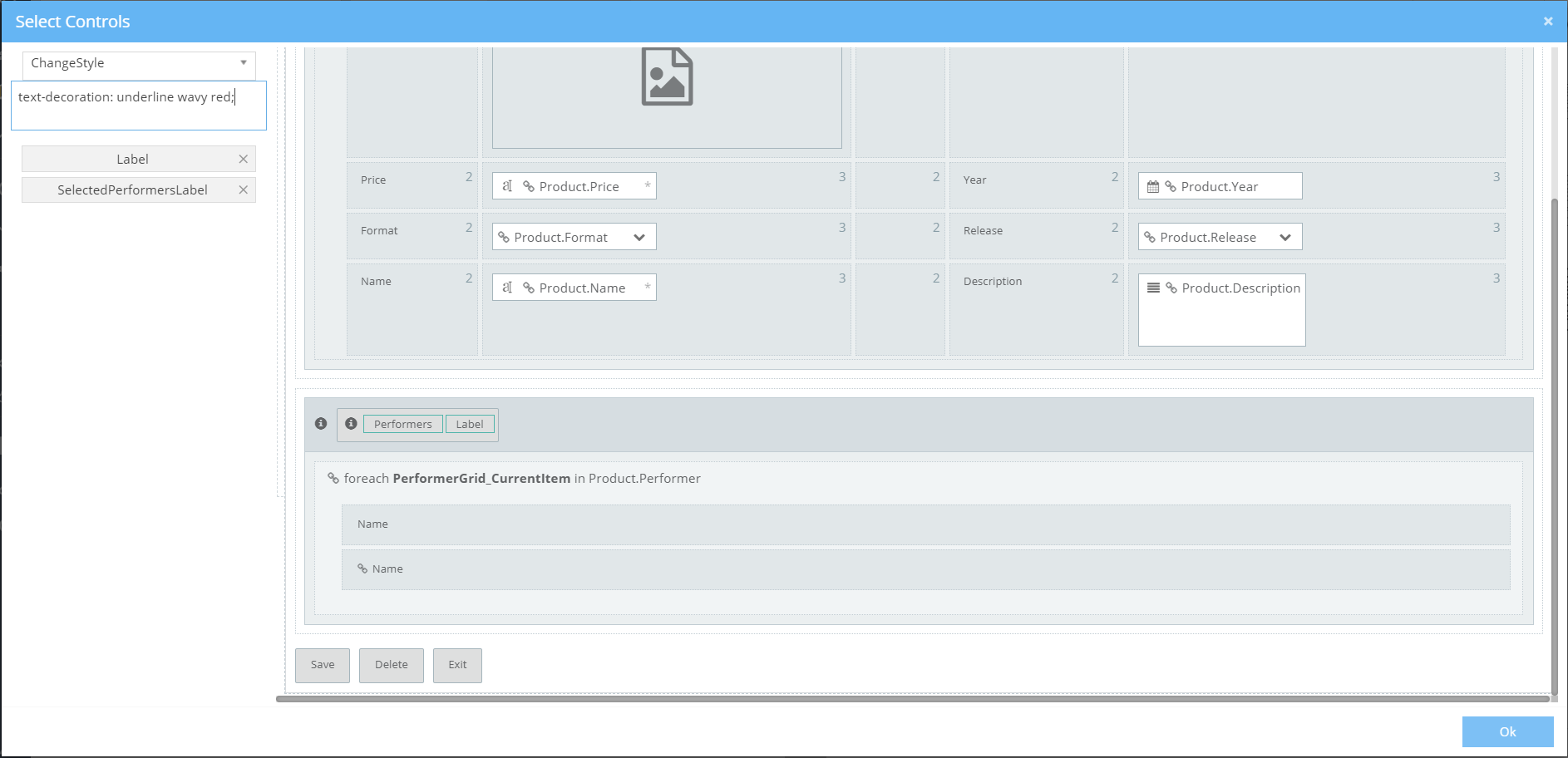Click the outer info icon beside Performers section
The width and height of the screenshot is (1568, 758).
321,424
